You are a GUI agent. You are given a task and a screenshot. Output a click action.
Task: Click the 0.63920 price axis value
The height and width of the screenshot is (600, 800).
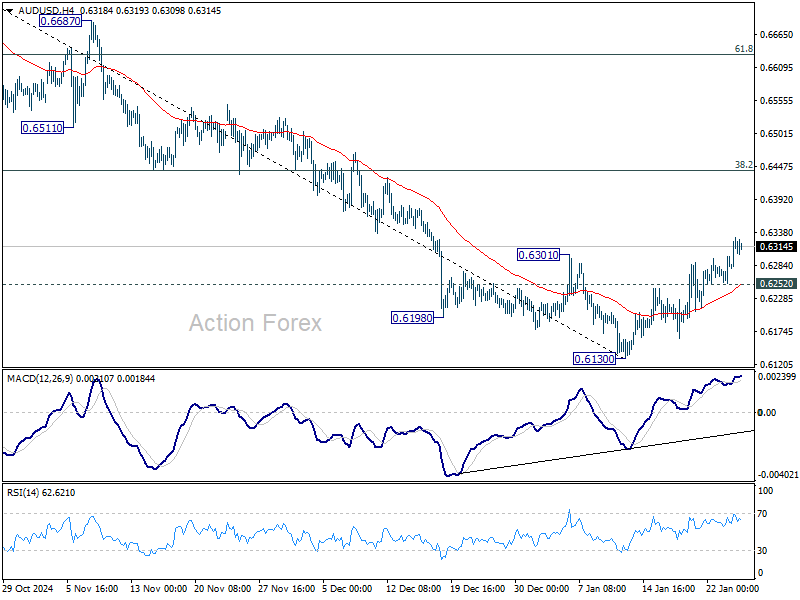click(777, 199)
